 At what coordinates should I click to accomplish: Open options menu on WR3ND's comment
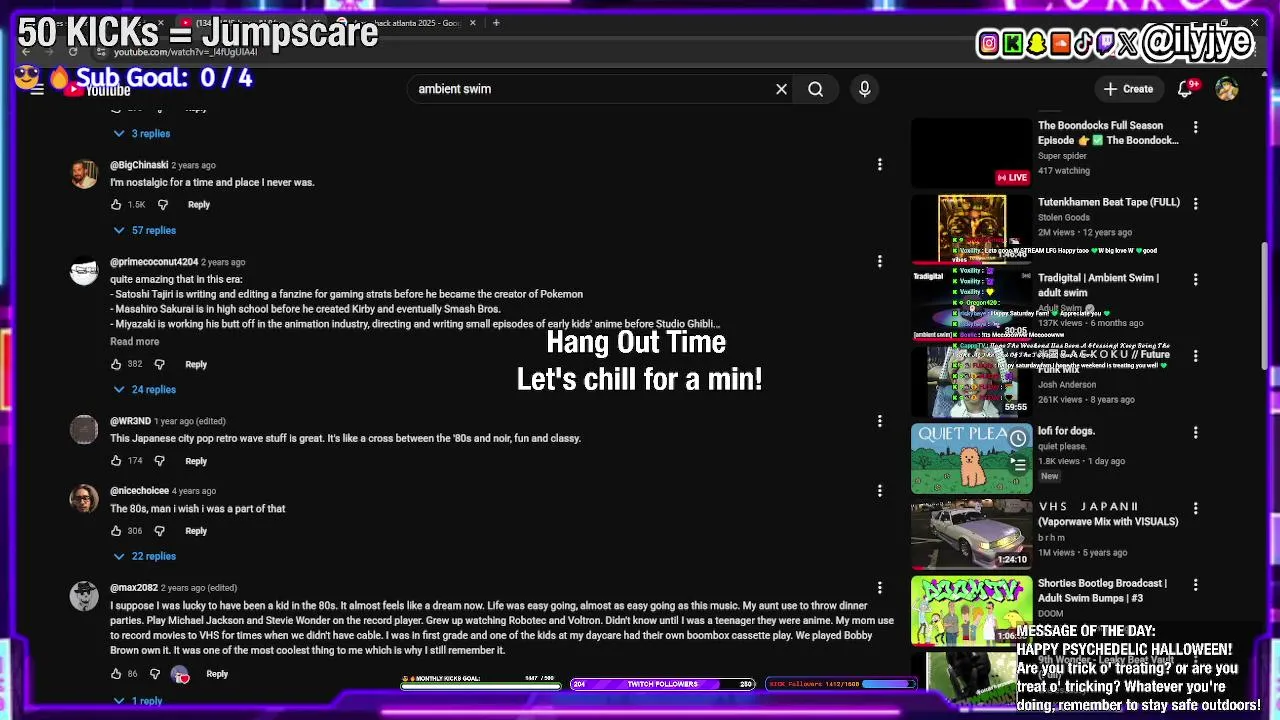point(880,421)
